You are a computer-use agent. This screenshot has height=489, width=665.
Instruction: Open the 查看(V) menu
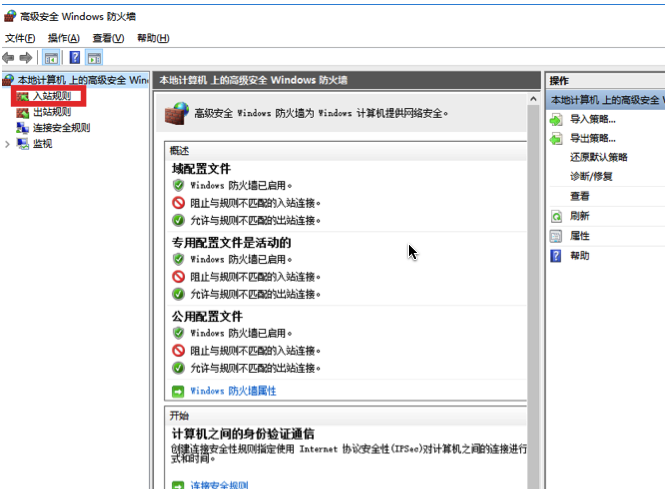(108, 38)
